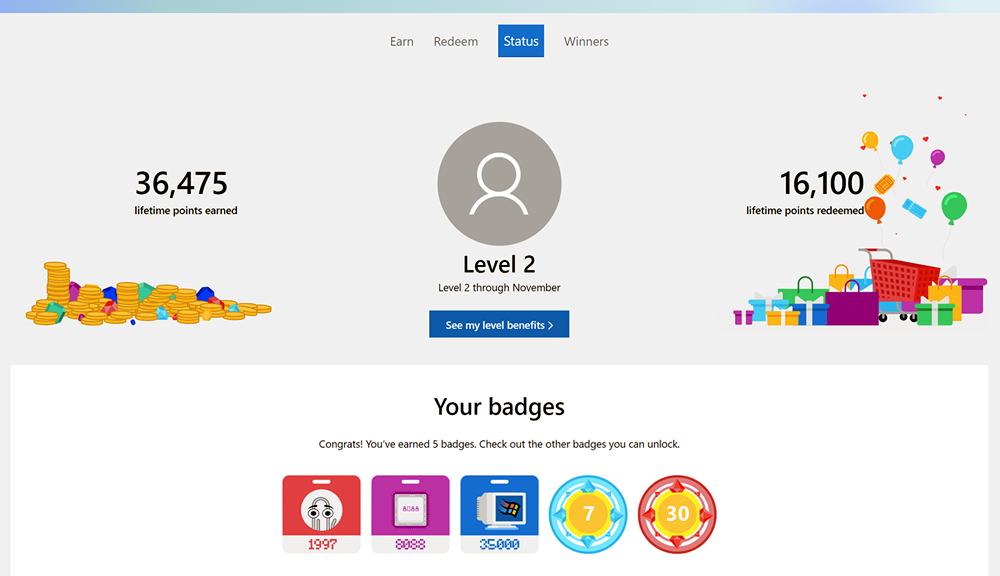
Task: Click the Level 2 heading
Action: (499, 264)
